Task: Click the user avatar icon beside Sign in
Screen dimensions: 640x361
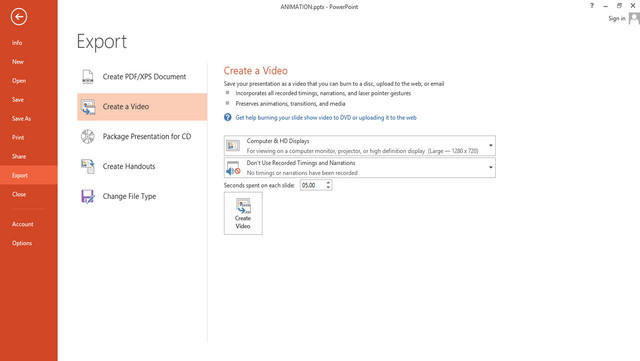Action: click(x=634, y=18)
